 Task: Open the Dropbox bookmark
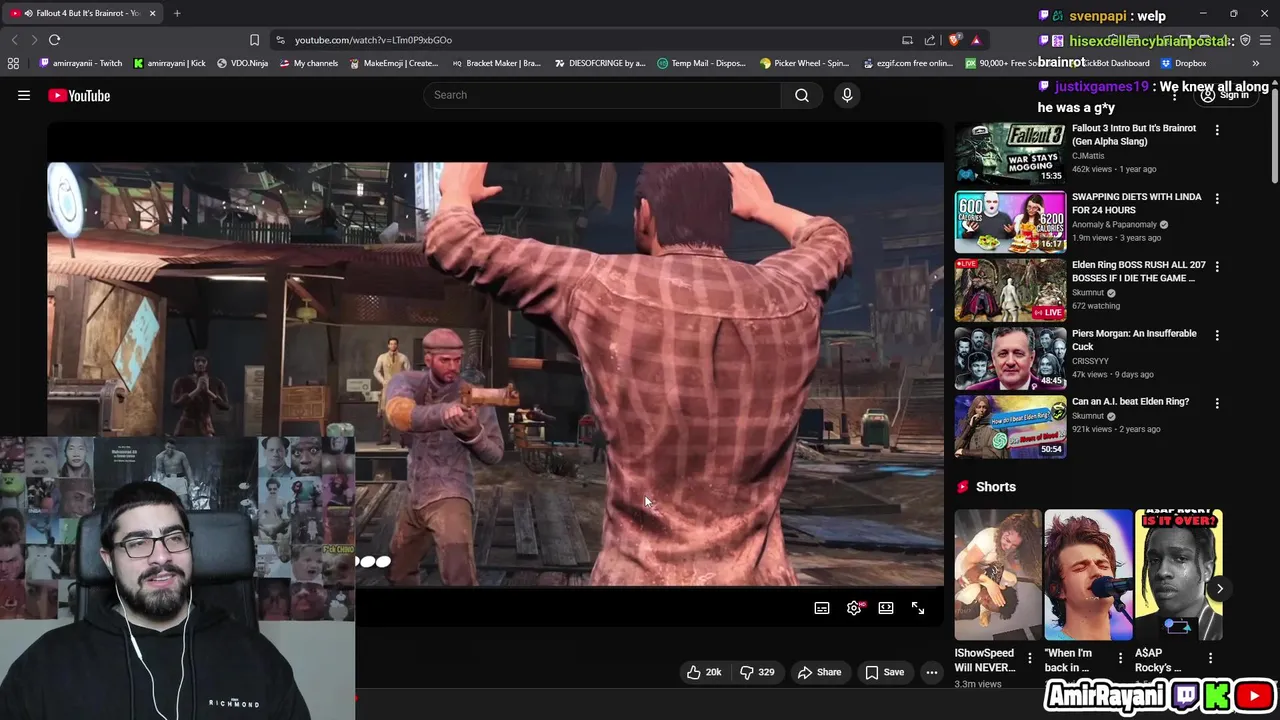tap(1184, 63)
